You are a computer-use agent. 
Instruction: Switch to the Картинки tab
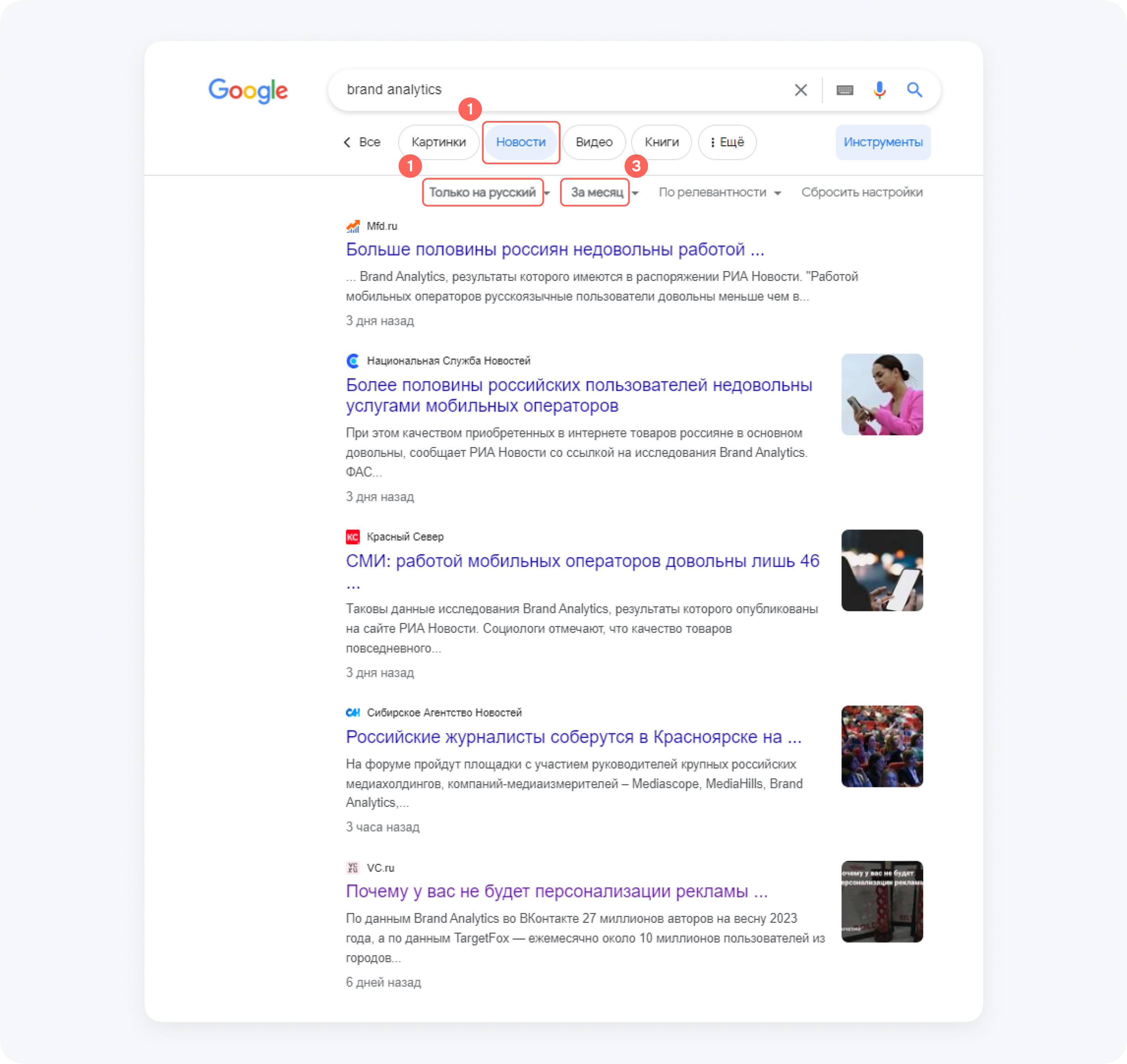[439, 142]
